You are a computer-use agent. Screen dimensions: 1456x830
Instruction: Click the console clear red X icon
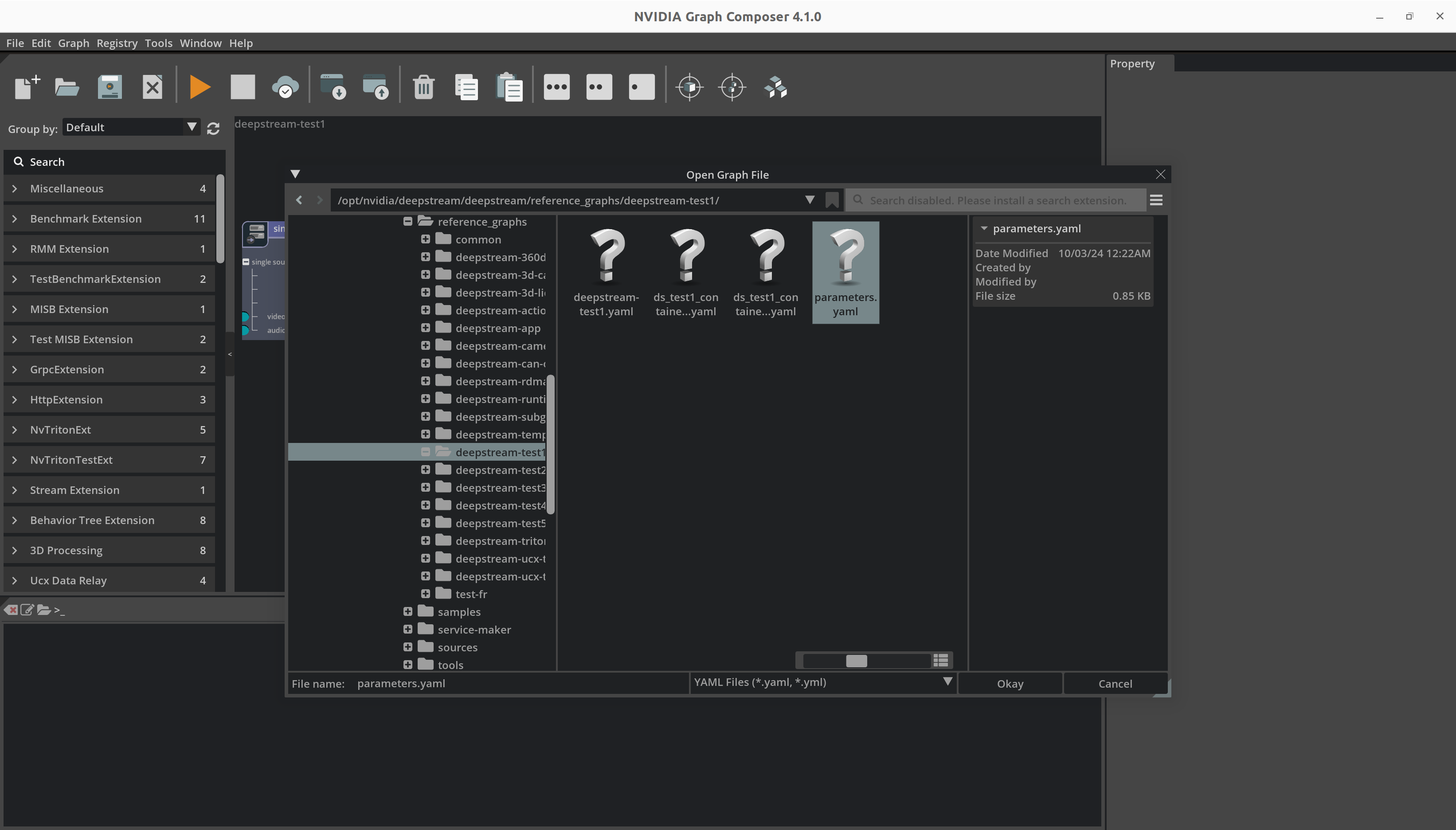[x=11, y=610]
